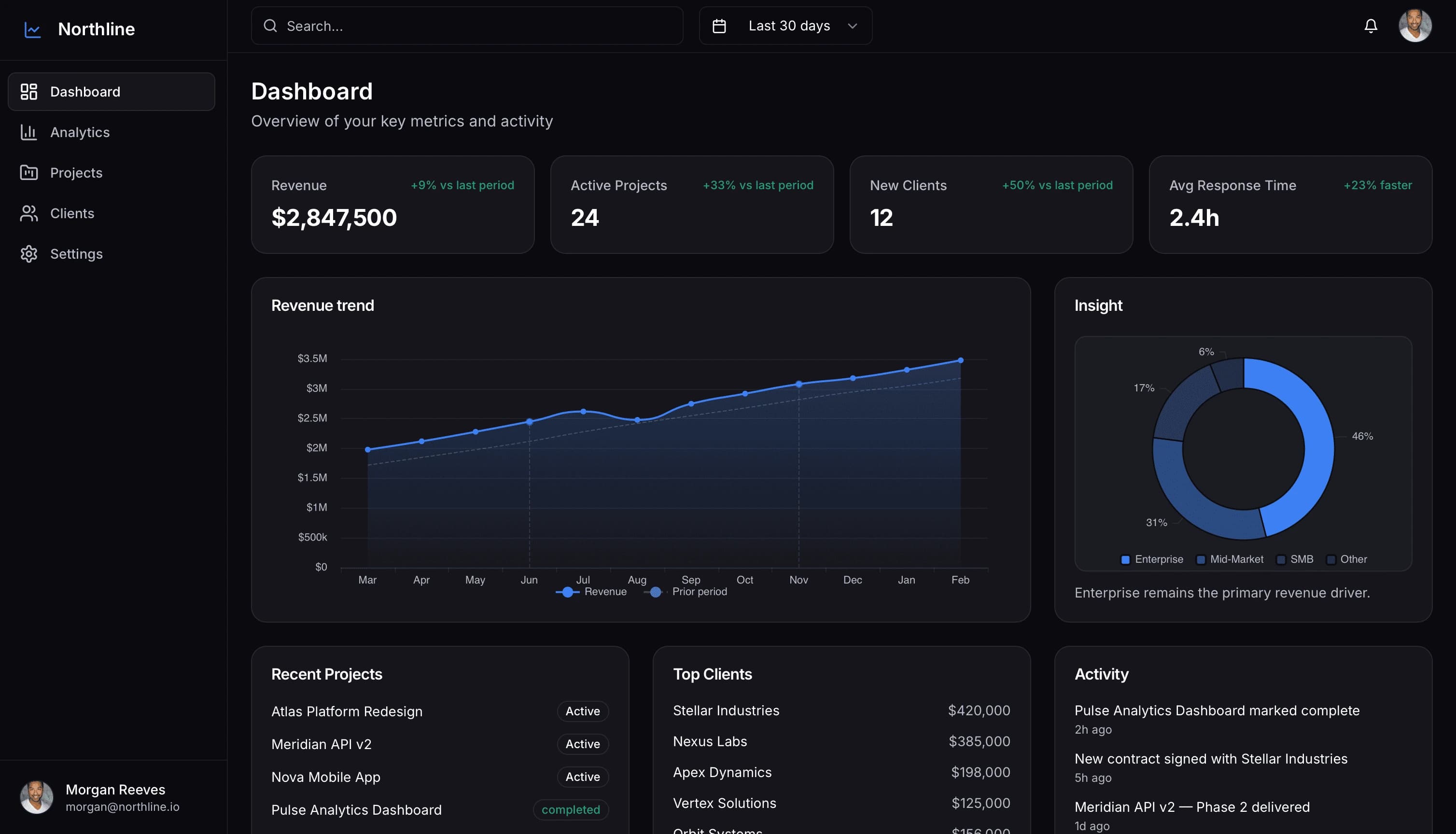Viewport: 1456px width, 834px height.
Task: Click the $385,000 client value
Action: (x=980, y=741)
